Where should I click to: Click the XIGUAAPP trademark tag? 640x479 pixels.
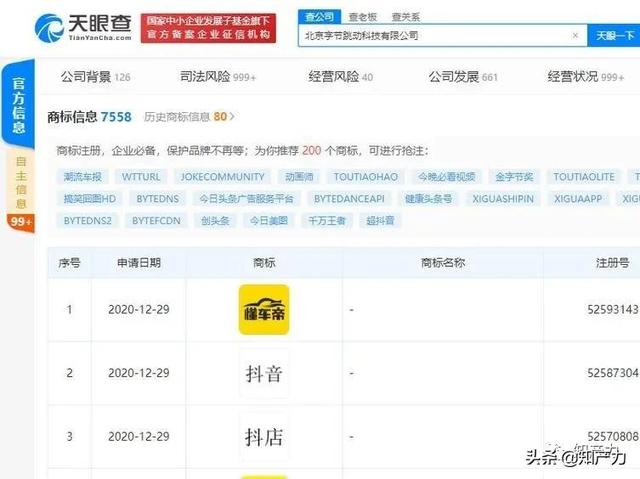[578, 199]
